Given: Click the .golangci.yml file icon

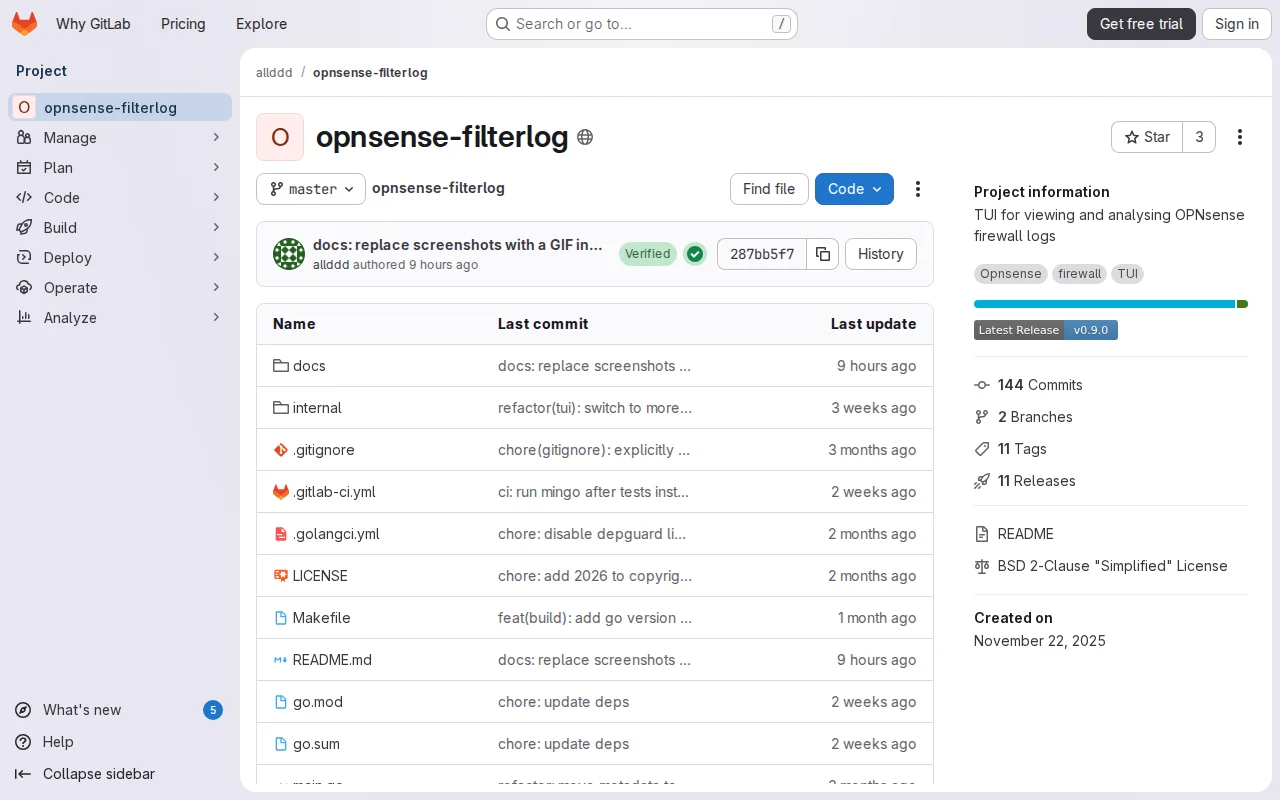Looking at the screenshot, I should tap(281, 534).
